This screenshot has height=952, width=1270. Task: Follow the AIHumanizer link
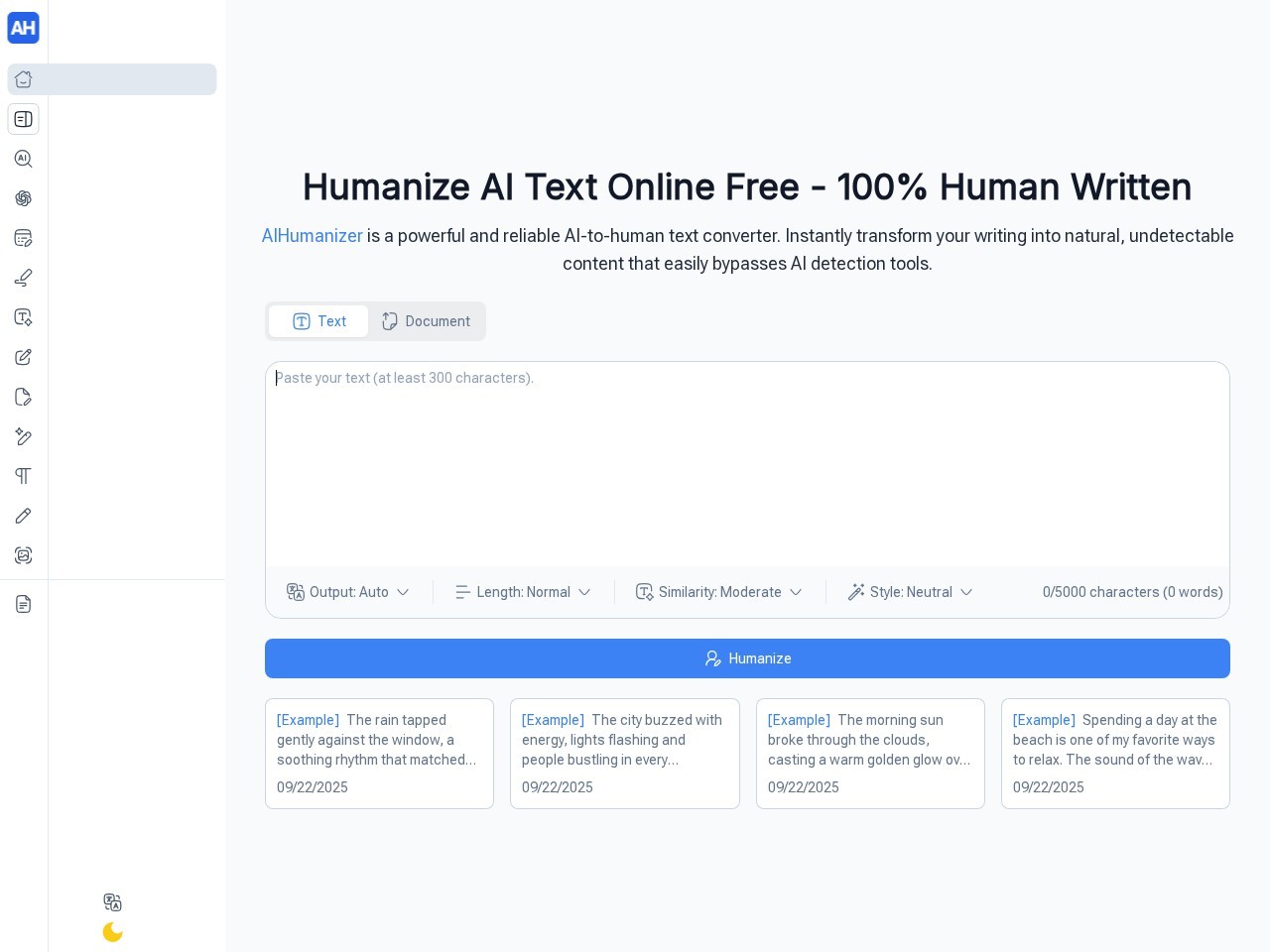pyautogui.click(x=312, y=236)
